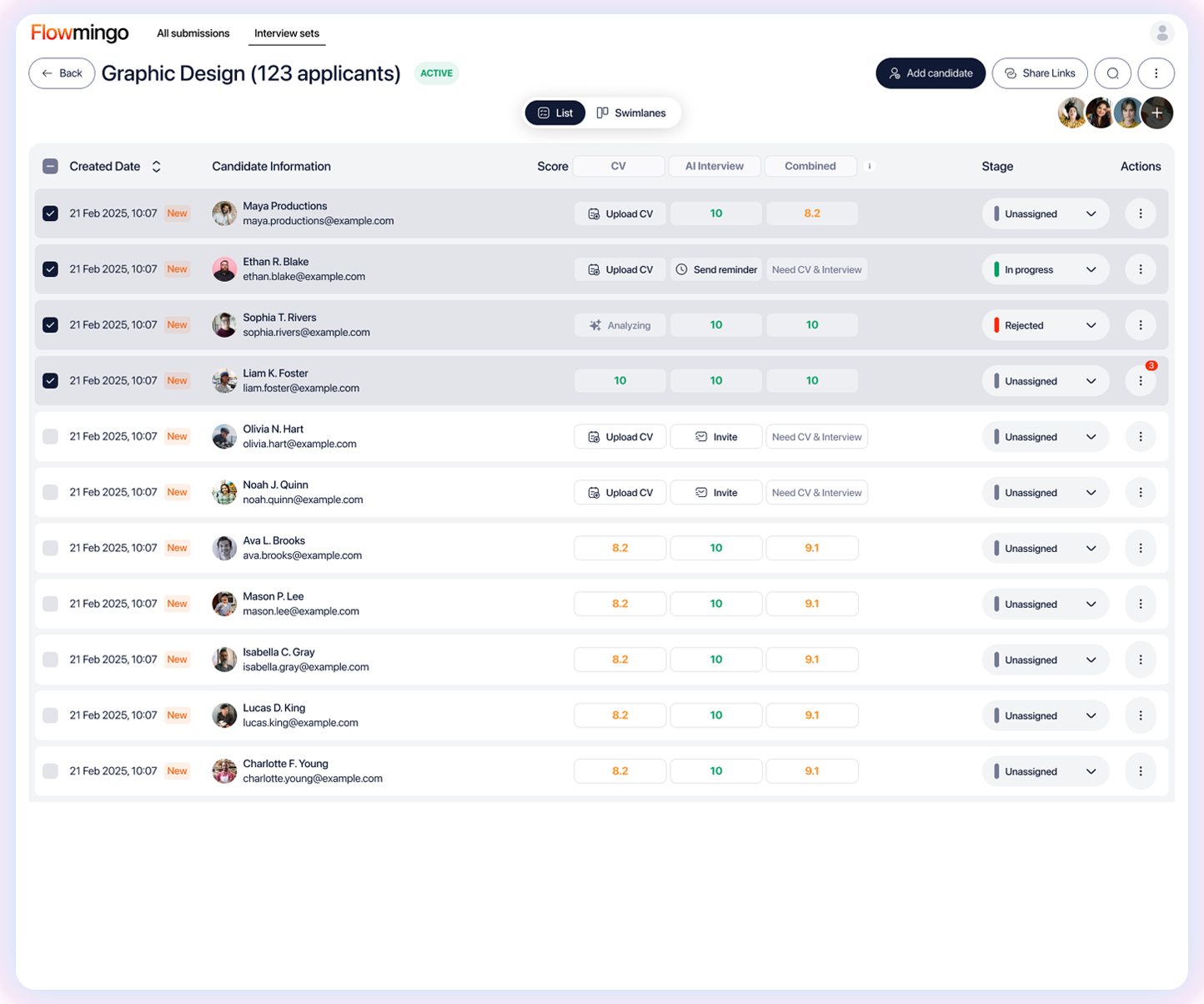Screen dimensions: 1204x1004
Task: Check Ava L. Brooks row checkbox
Action: [50, 548]
